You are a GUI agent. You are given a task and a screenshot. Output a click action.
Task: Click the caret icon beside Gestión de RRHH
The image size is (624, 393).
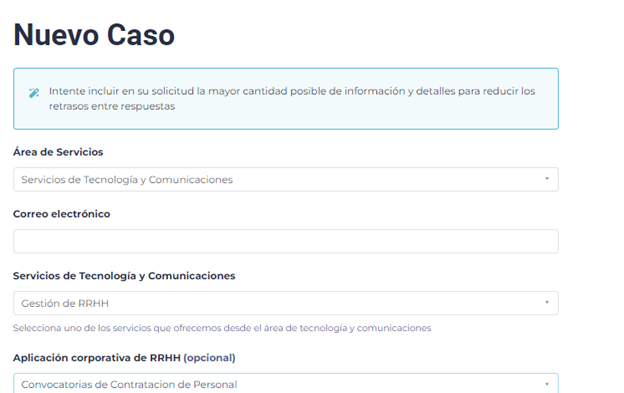click(x=547, y=303)
